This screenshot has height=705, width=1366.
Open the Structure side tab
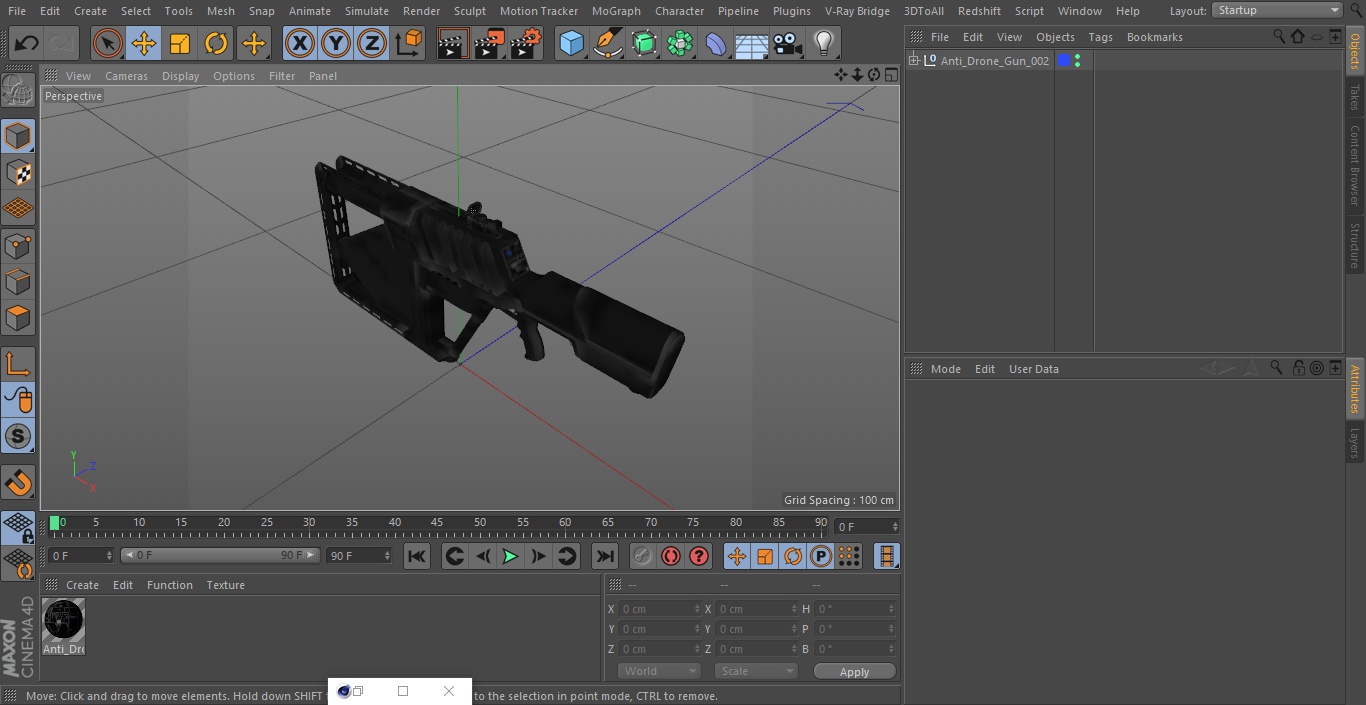pyautogui.click(x=1355, y=244)
